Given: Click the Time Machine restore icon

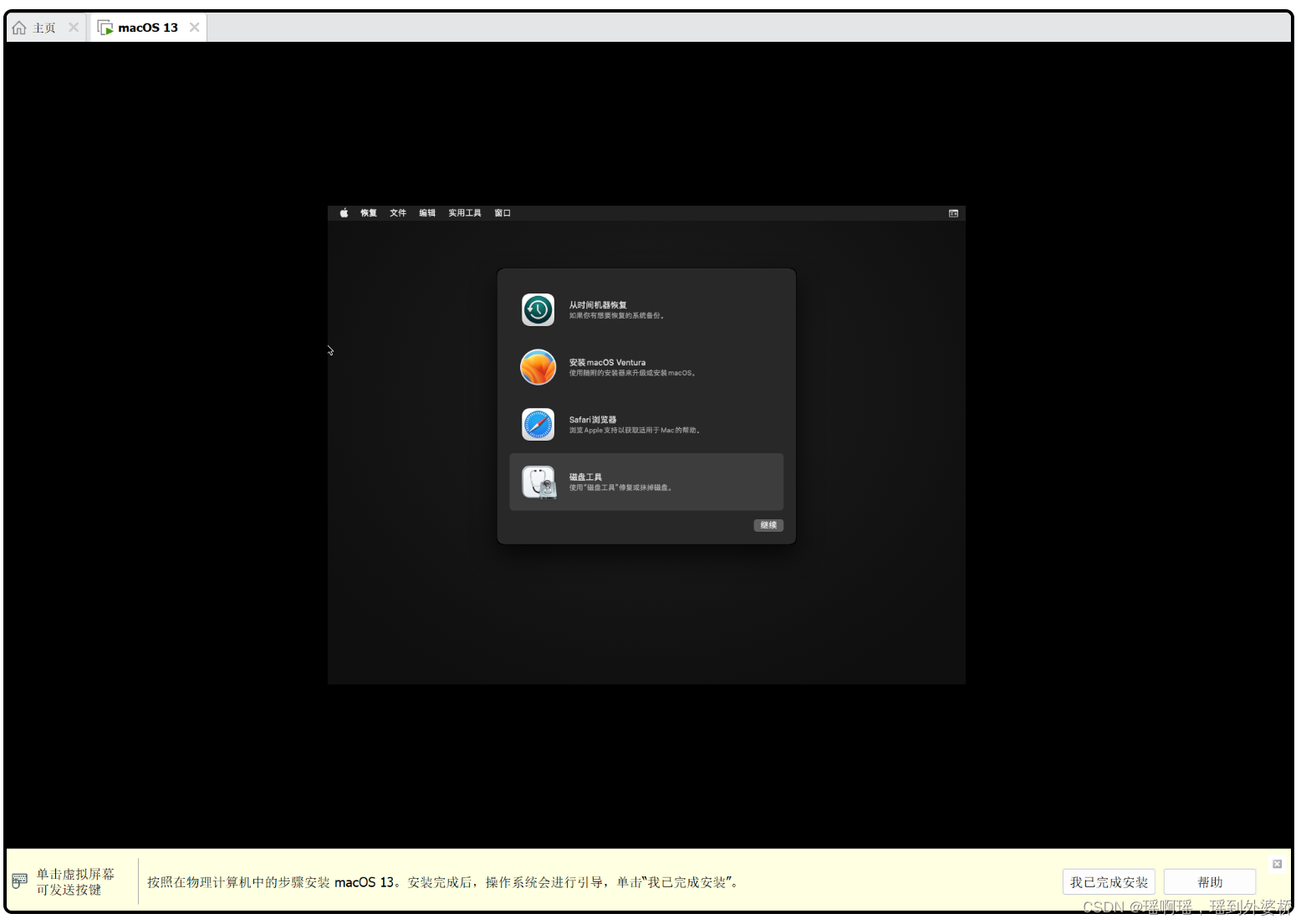Looking at the screenshot, I should coord(538,309).
